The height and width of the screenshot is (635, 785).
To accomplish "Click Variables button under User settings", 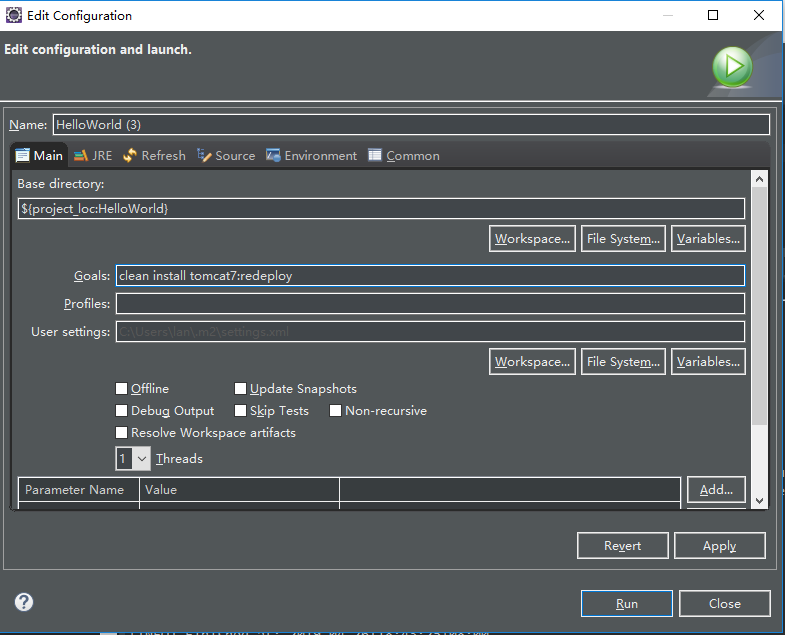I will pos(708,362).
